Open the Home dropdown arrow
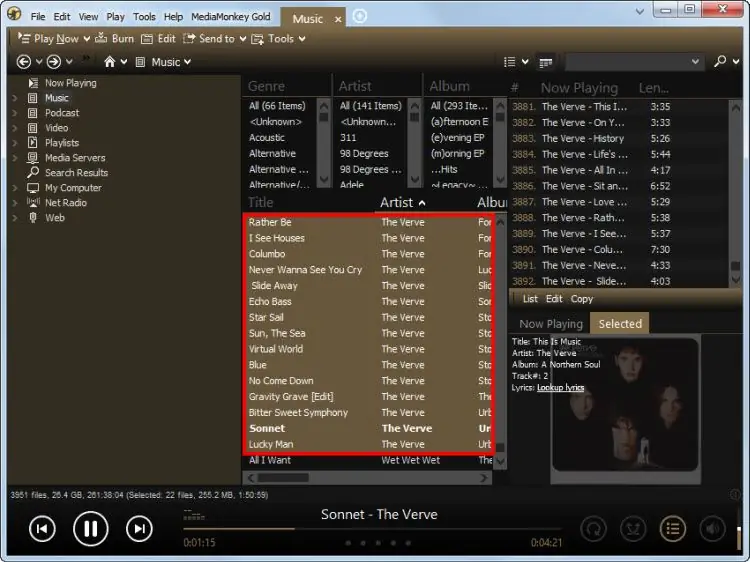Screen dimensions: 750x562 click(124, 62)
